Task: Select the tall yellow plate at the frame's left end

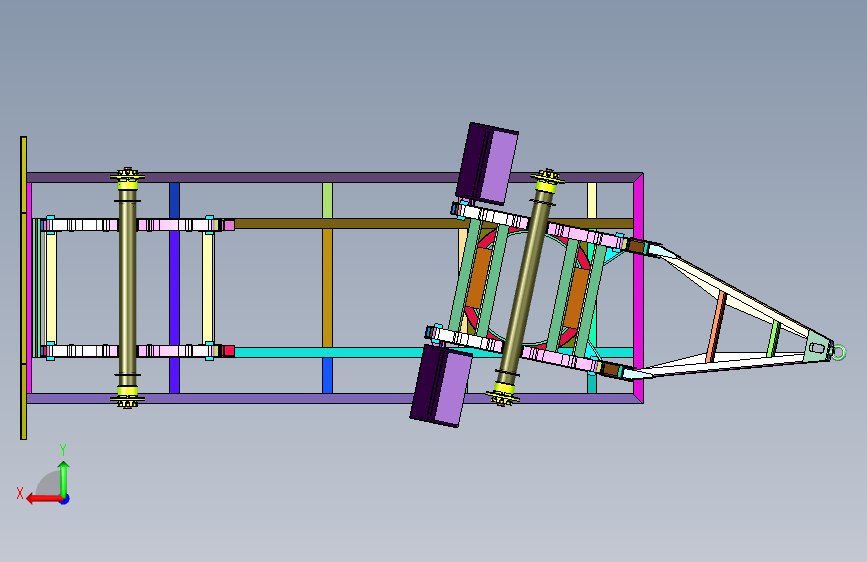Action: 23,288
